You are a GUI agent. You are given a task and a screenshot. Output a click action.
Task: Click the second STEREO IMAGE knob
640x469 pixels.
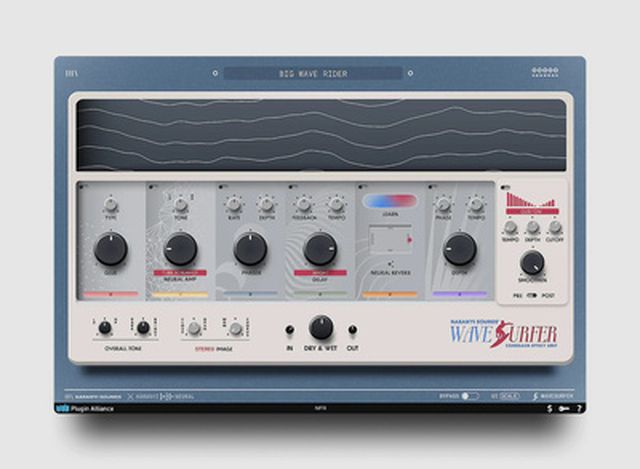pyautogui.click(x=236, y=328)
